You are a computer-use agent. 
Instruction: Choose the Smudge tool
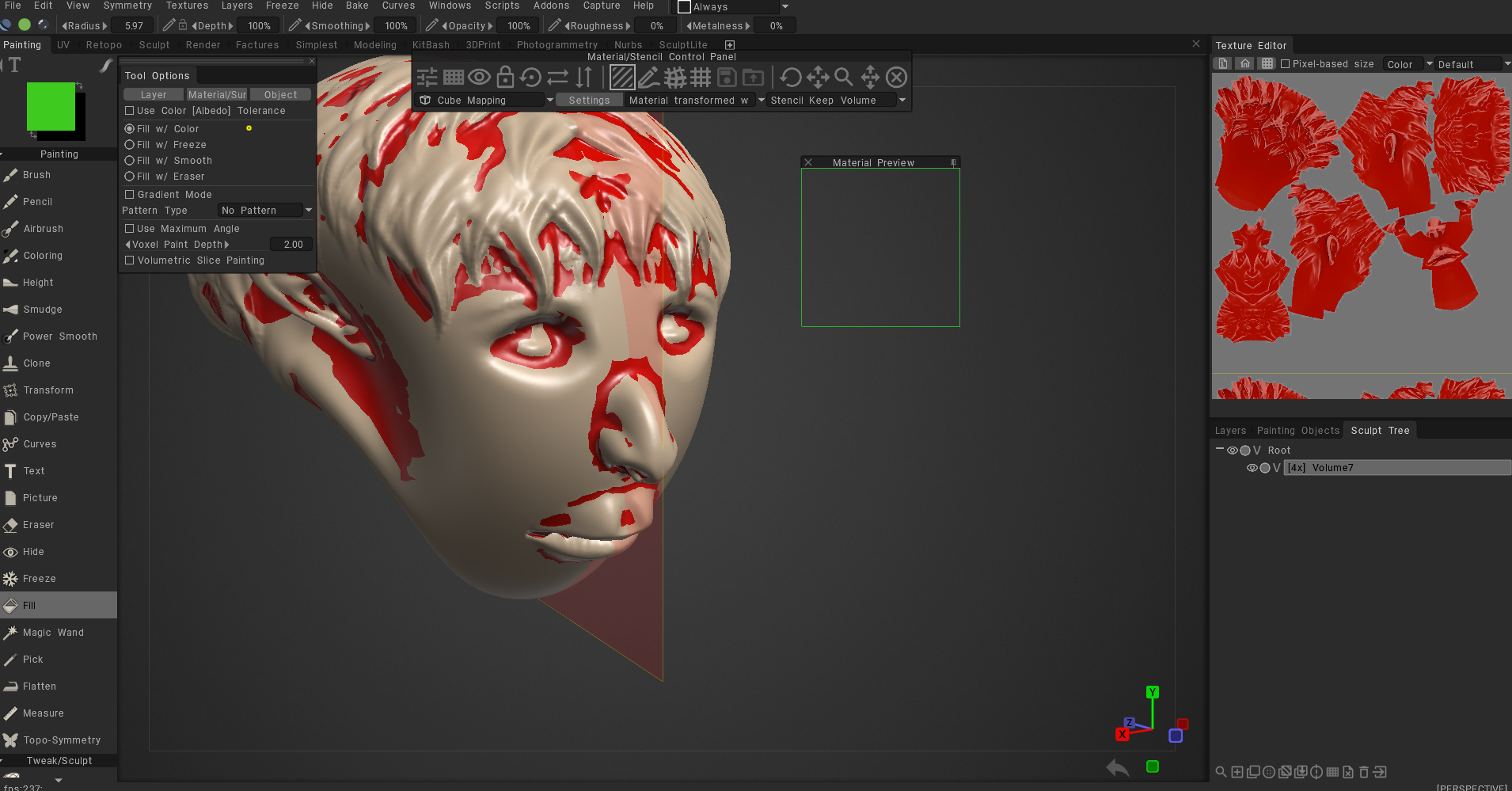42,310
